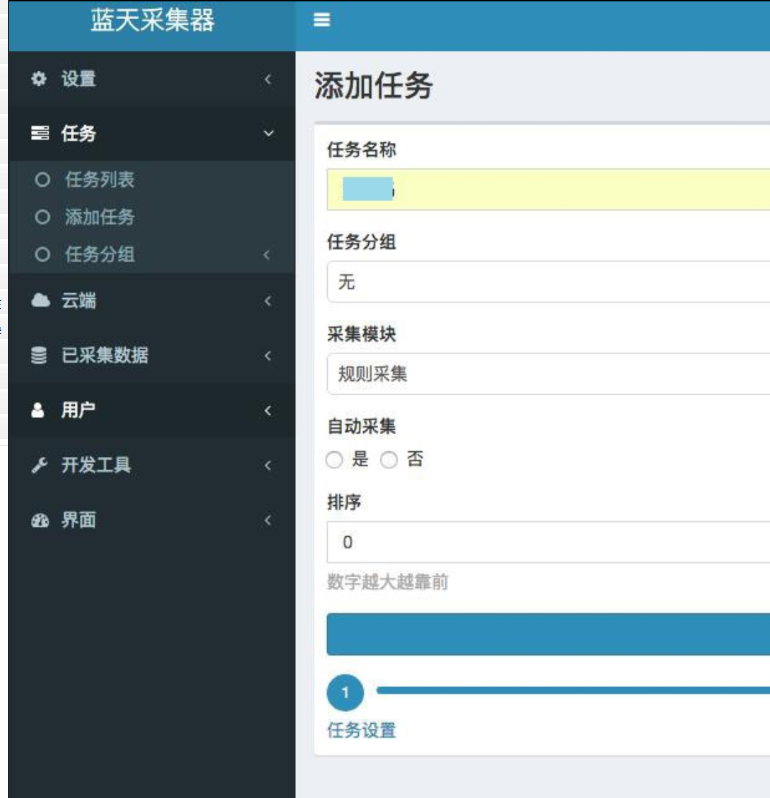This screenshot has width=770, height=798.
Task: Click the 排序 number input field
Action: pos(548,542)
